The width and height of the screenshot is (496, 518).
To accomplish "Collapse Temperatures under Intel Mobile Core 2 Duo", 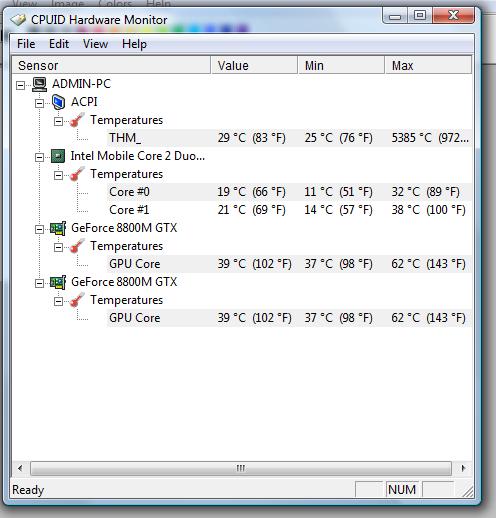I will click(58, 175).
